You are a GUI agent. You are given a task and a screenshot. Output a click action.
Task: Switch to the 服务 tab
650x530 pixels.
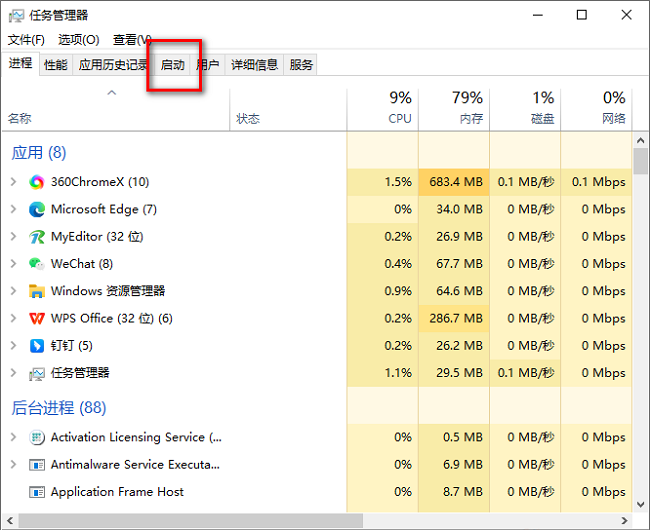click(x=301, y=65)
